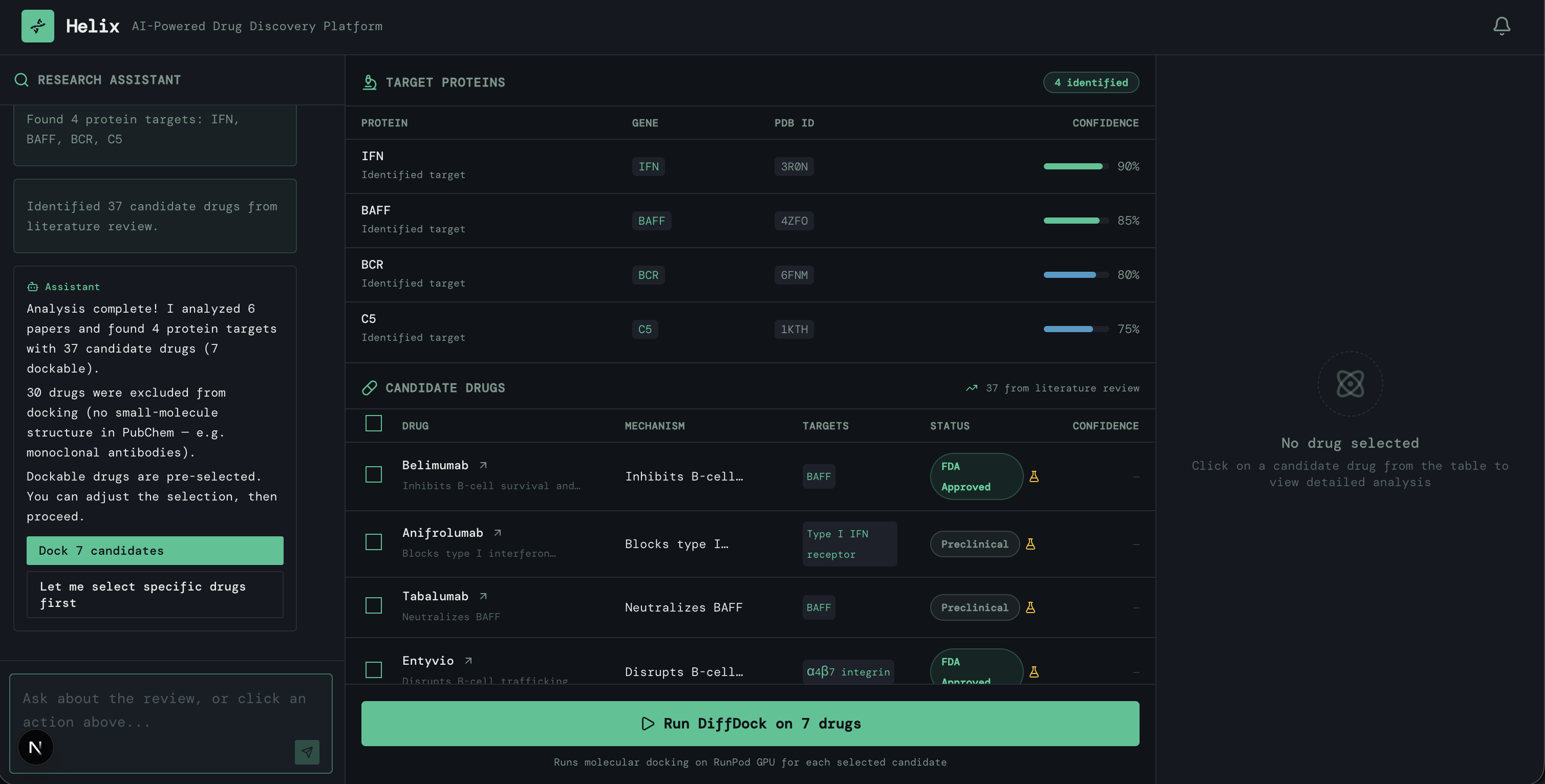Open Belimumab external link arrow
Viewport: 1545px width, 784px height.
tap(483, 465)
